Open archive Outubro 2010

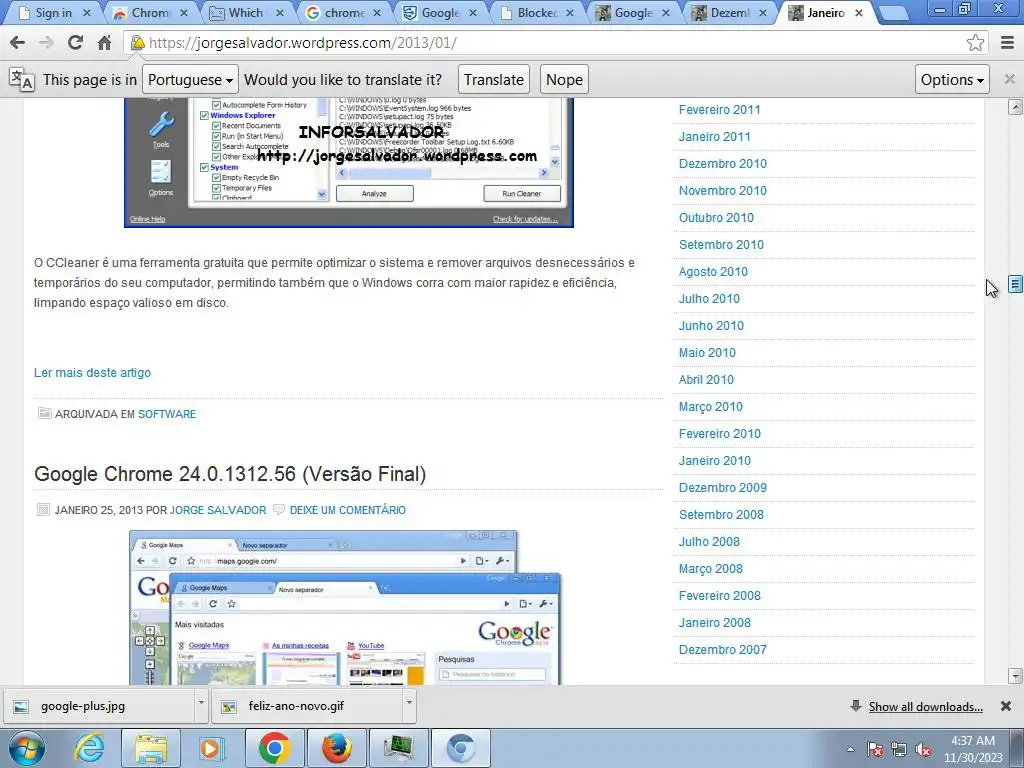[716, 218]
